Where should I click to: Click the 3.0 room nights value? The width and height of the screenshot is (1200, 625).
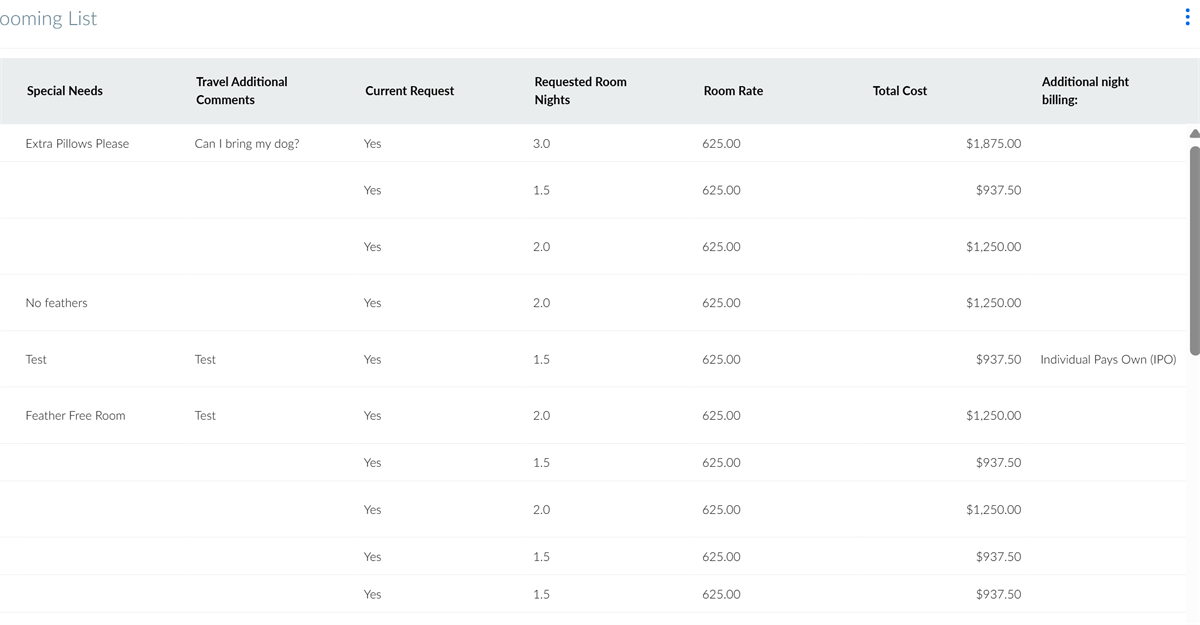click(541, 144)
